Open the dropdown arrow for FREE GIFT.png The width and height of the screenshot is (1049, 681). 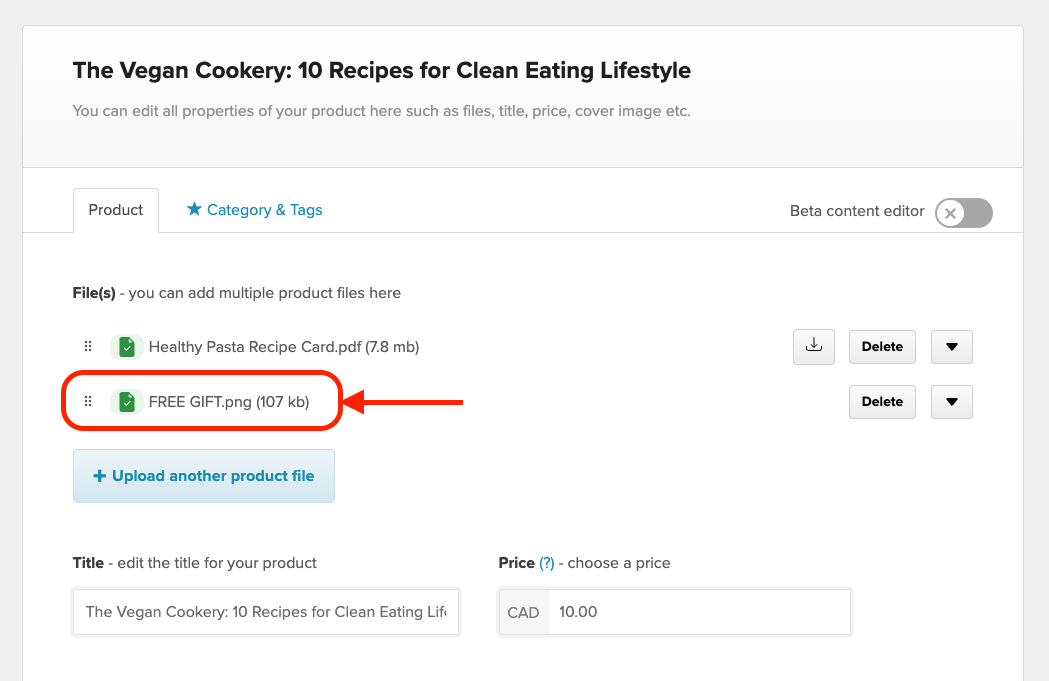(x=951, y=401)
